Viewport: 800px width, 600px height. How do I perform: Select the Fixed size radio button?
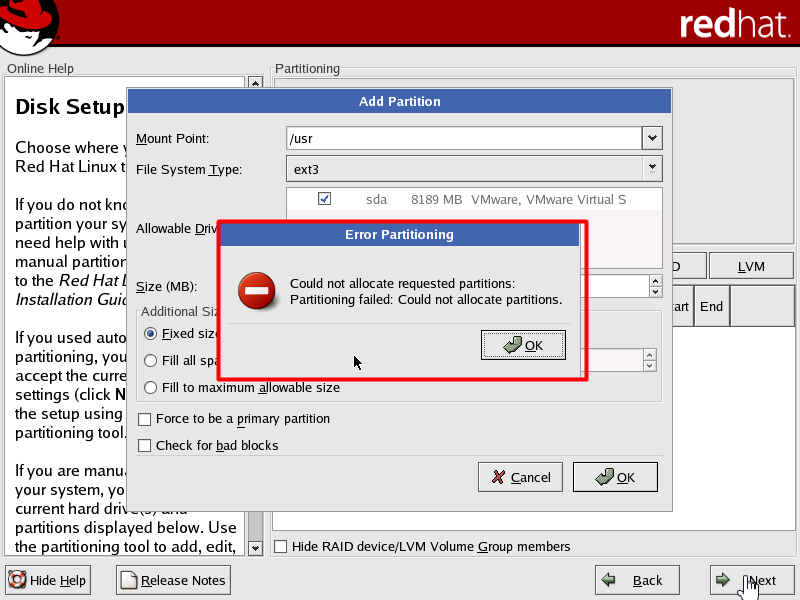pos(150,334)
